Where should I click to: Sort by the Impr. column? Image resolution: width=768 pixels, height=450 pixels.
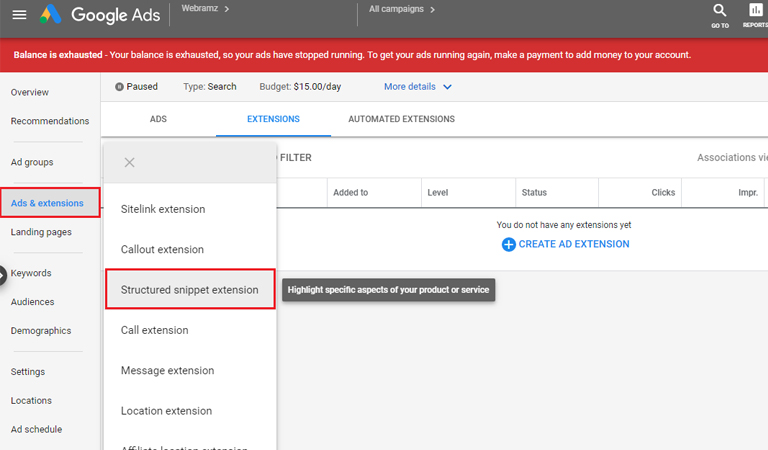[x=748, y=193]
